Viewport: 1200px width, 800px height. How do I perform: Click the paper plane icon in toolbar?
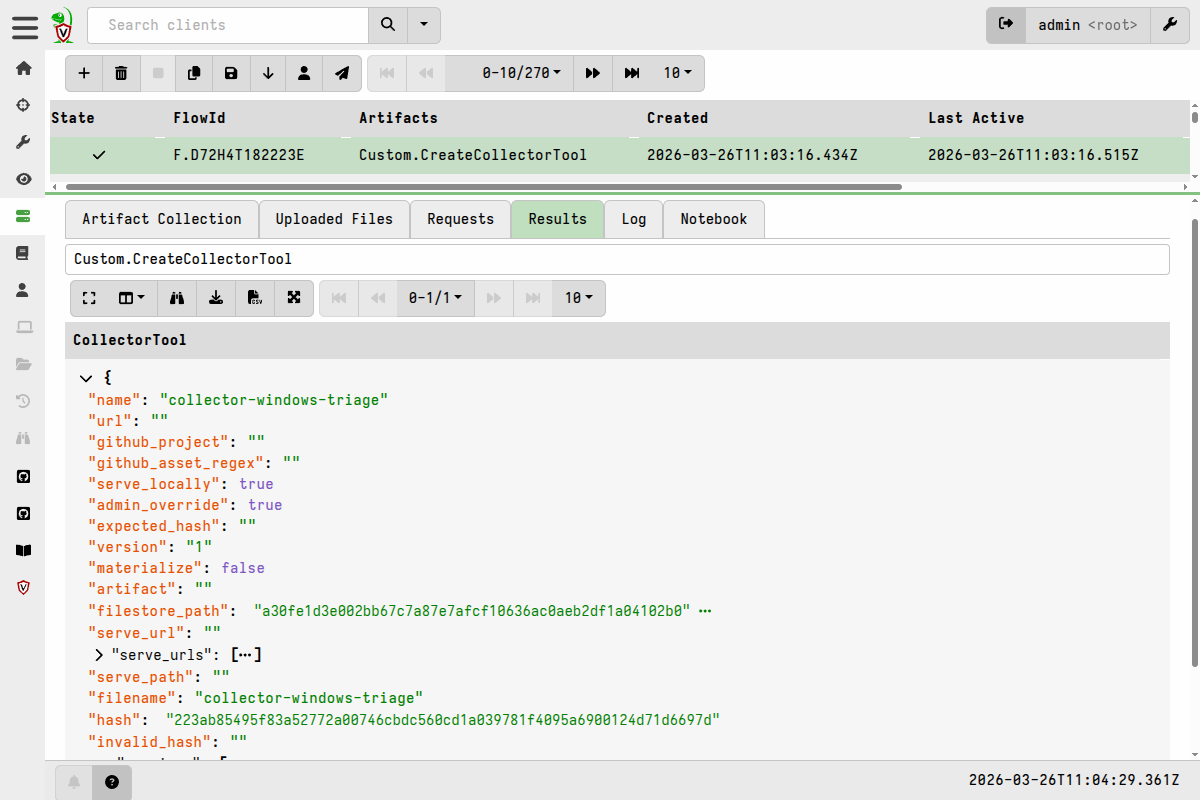(341, 73)
